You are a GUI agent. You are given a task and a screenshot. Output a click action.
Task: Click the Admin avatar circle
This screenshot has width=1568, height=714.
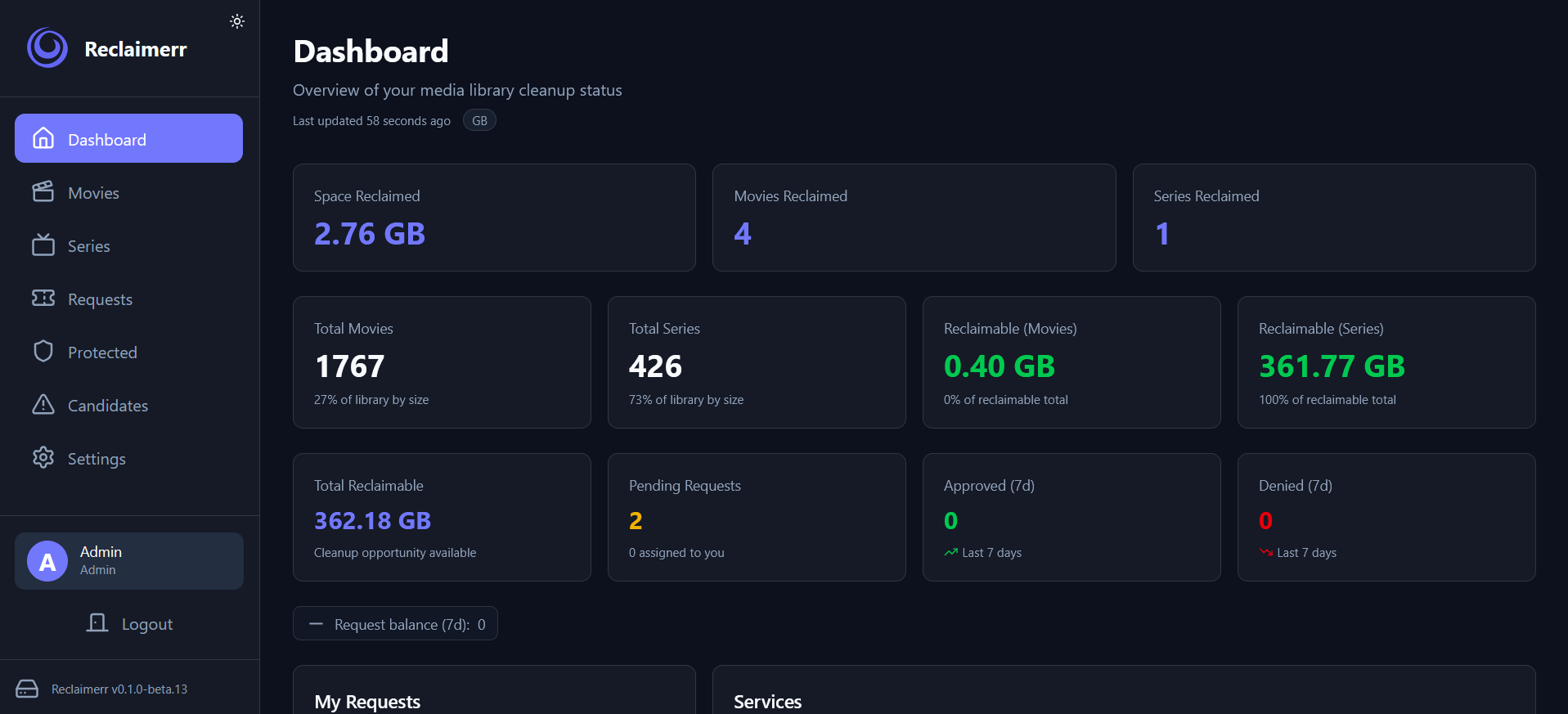pos(47,561)
